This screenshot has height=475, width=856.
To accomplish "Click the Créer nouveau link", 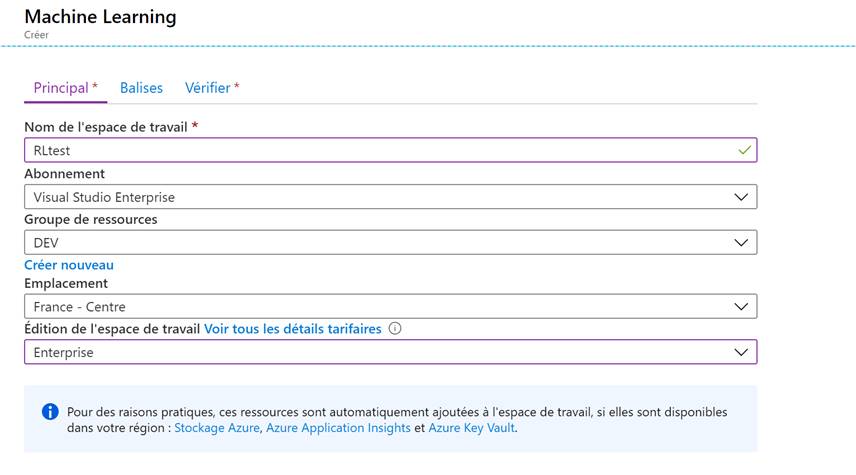I will [x=69, y=265].
